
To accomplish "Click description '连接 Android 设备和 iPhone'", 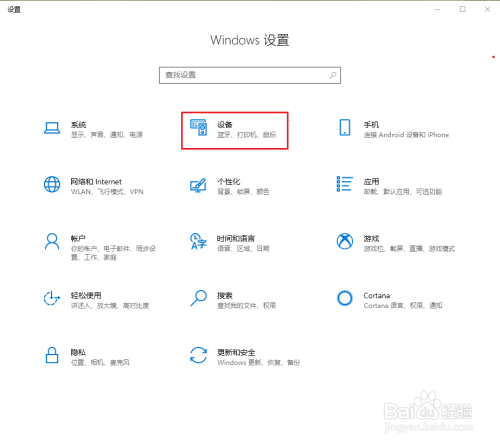I will pos(406,135).
